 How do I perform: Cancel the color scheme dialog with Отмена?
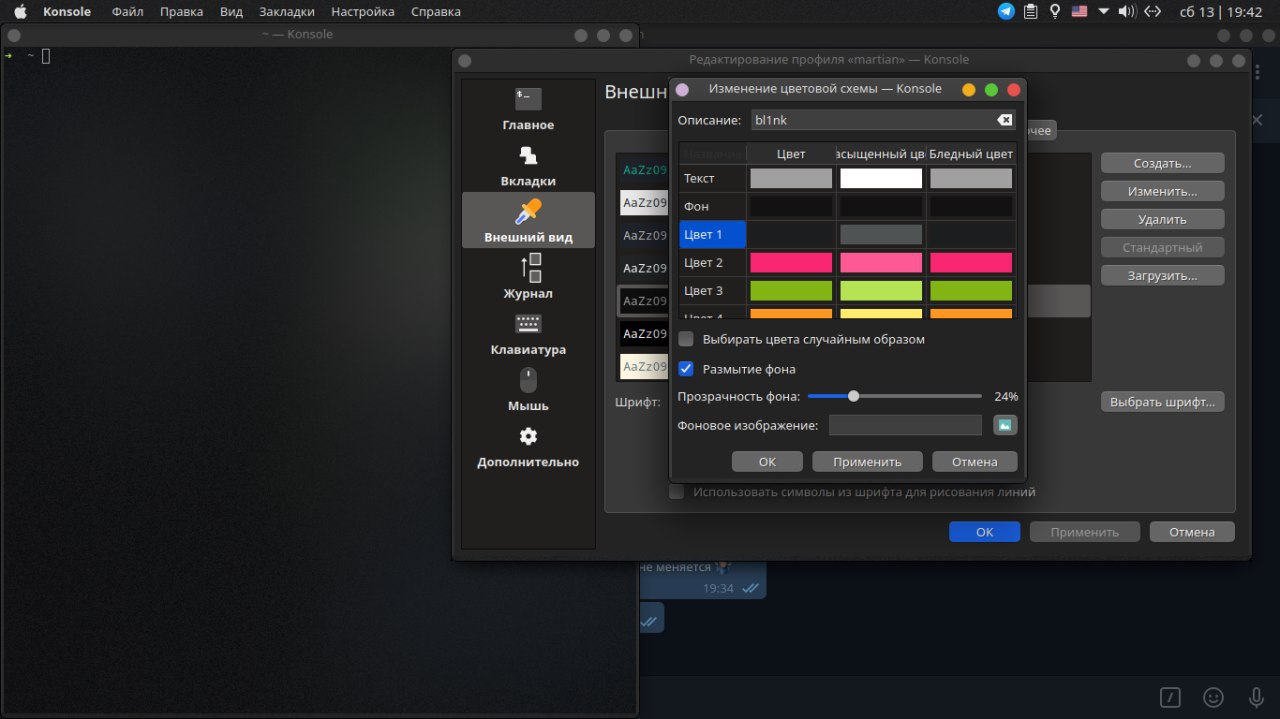click(x=975, y=461)
